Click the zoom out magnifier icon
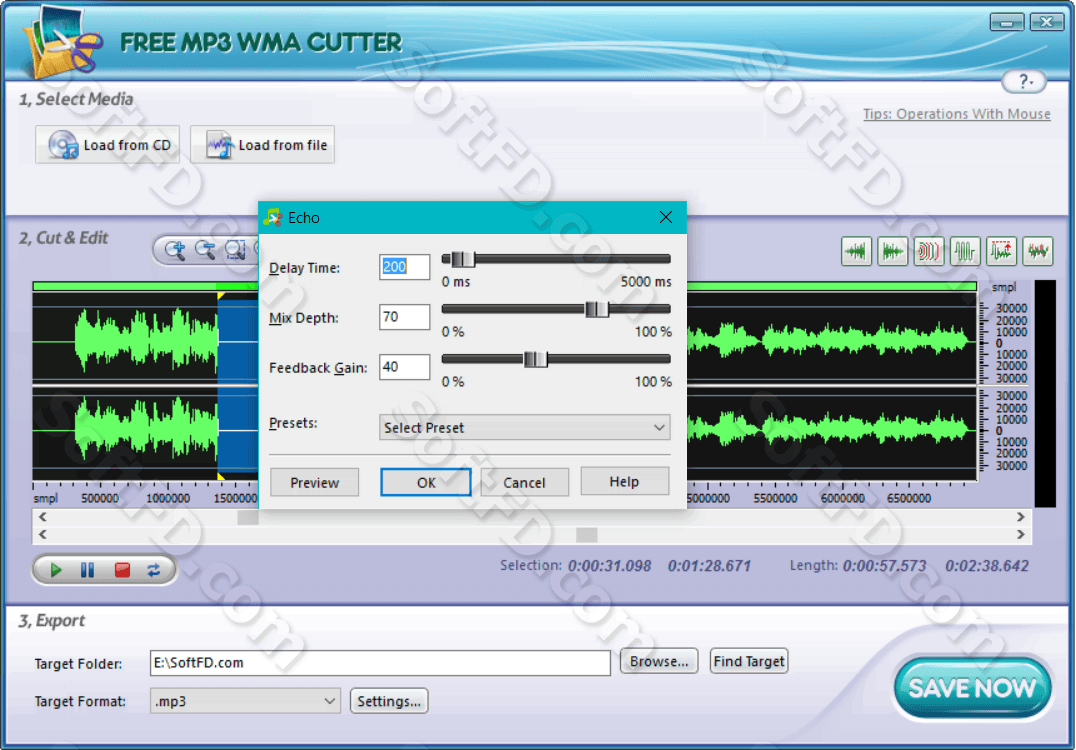The width and height of the screenshot is (1076, 750). point(205,250)
